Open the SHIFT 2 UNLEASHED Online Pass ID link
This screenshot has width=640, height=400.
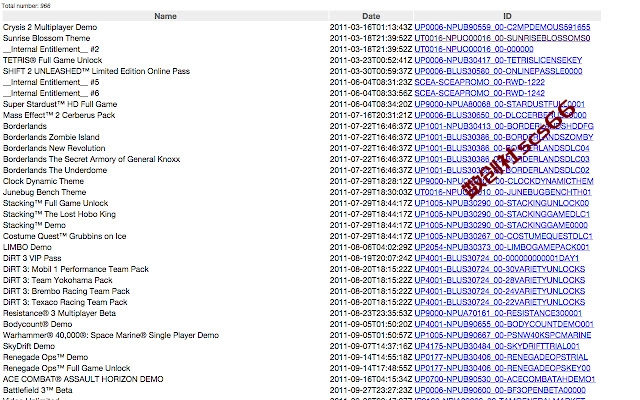498,71
